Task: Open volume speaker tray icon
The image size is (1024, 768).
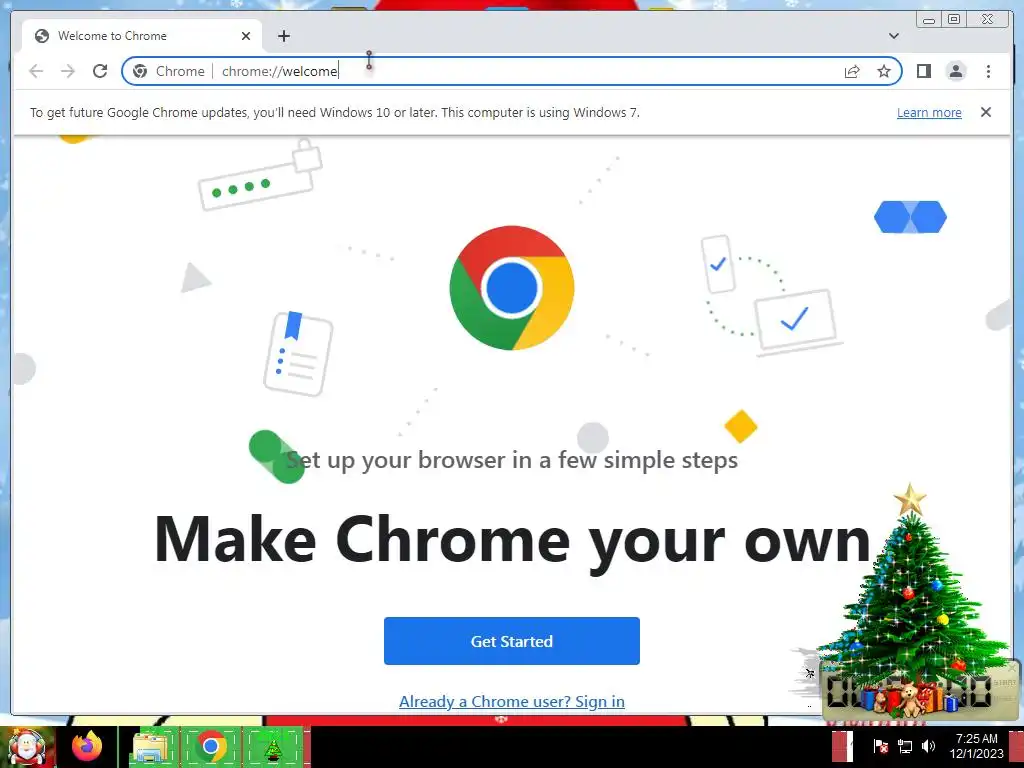Action: [x=928, y=746]
